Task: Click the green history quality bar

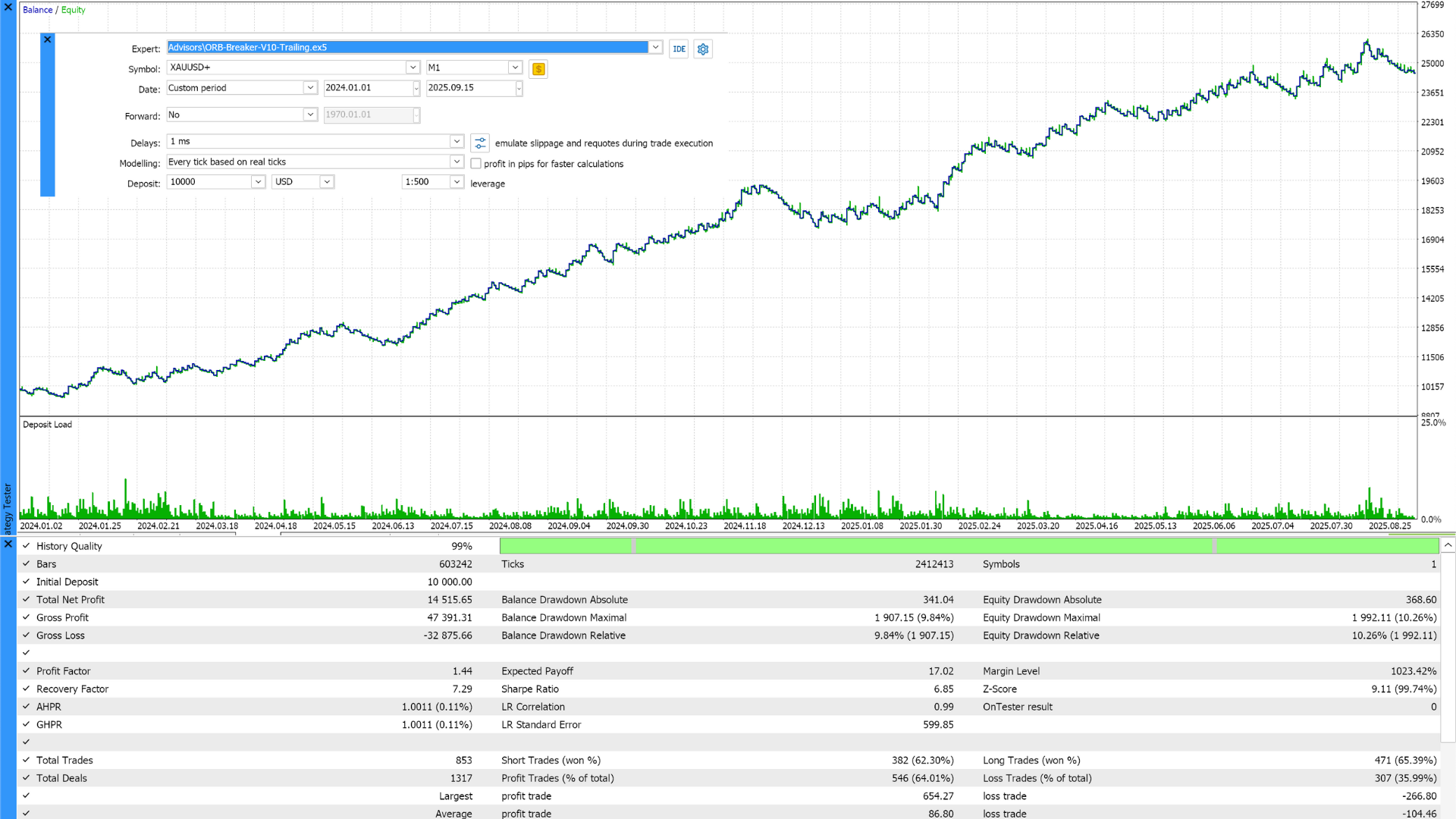Action: click(x=968, y=545)
